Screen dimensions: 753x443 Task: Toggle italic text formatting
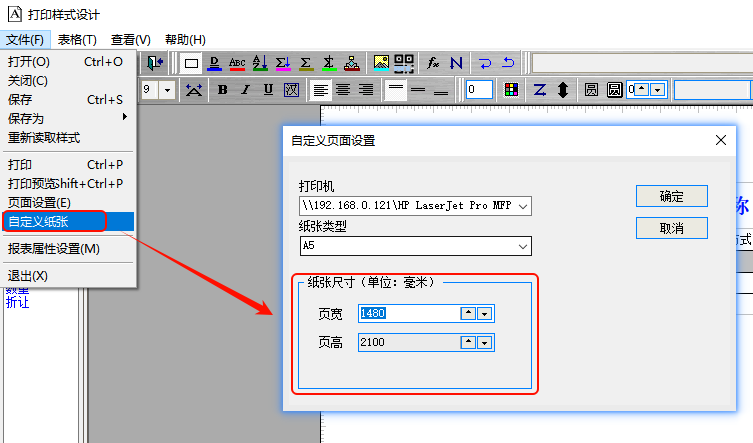(245, 90)
